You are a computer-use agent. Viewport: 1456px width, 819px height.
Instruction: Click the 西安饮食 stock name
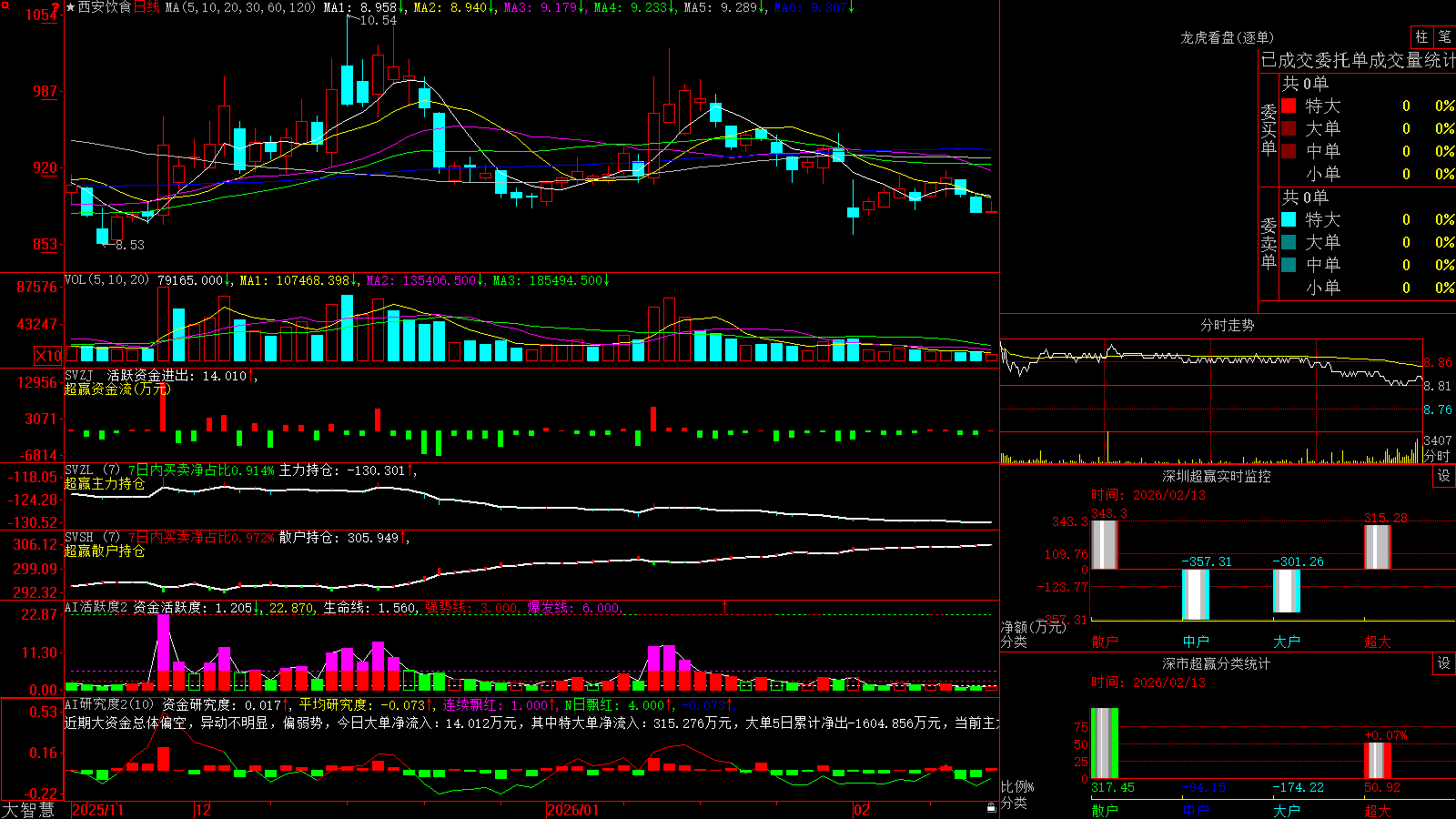pyautogui.click(x=105, y=7)
